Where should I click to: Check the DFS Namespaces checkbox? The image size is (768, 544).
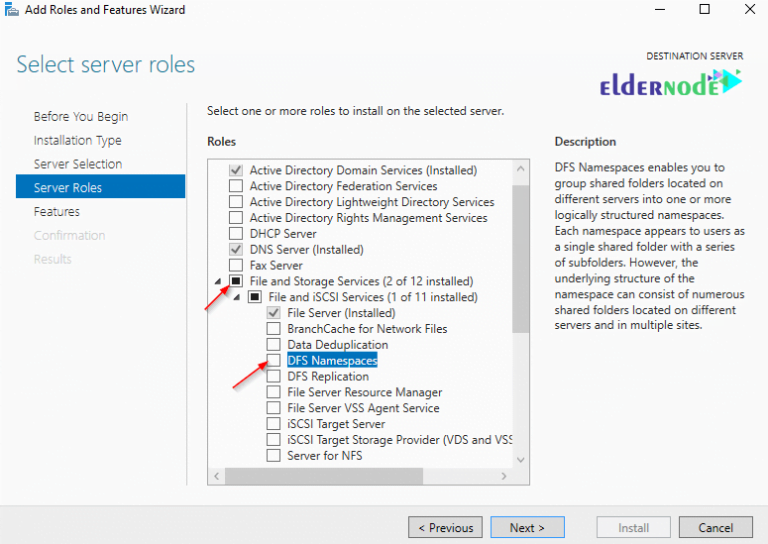coord(274,360)
